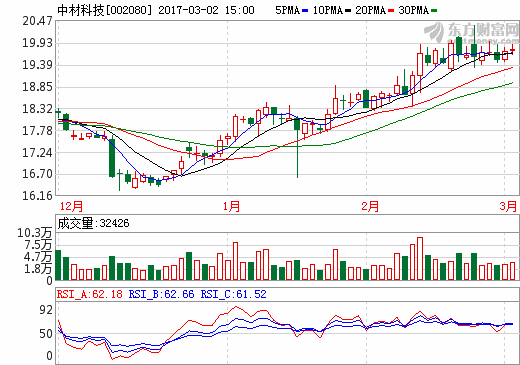Click the tallest red volume bar in February
520x365 pixels.
[x=420, y=259]
